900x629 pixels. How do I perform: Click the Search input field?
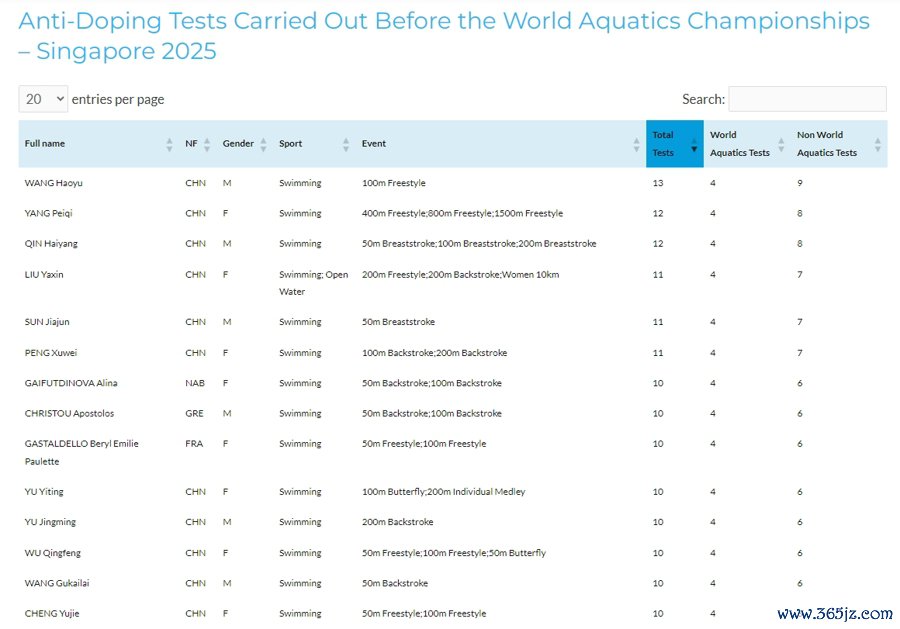(808, 99)
